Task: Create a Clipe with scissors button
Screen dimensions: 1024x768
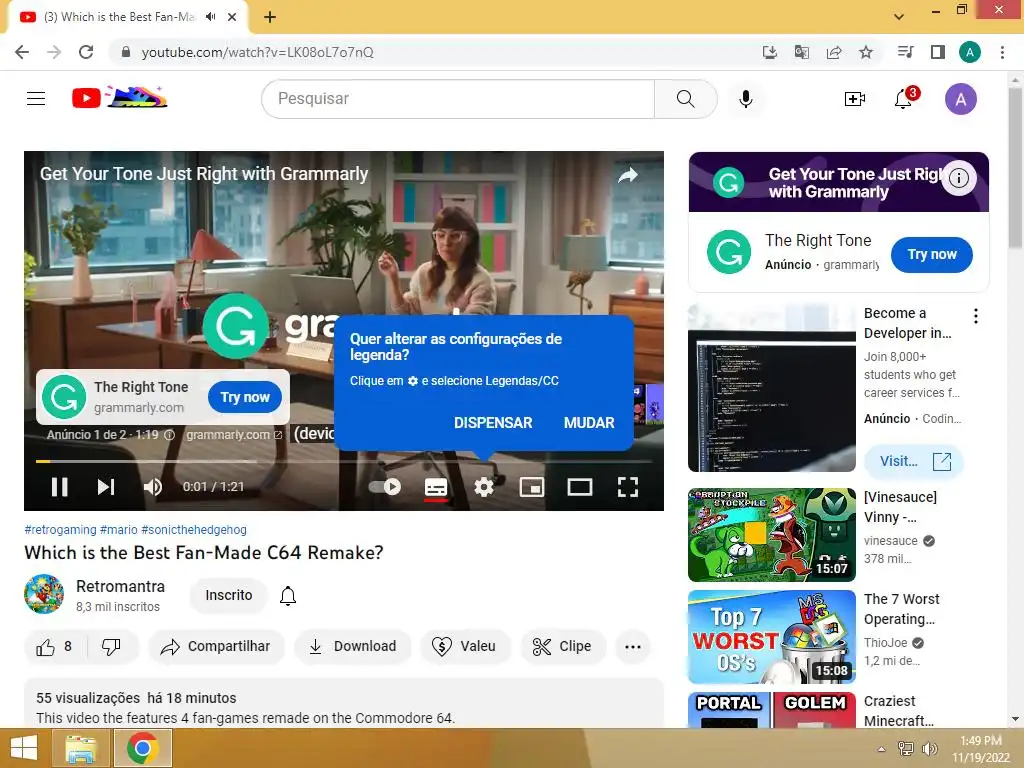Action: coord(563,647)
